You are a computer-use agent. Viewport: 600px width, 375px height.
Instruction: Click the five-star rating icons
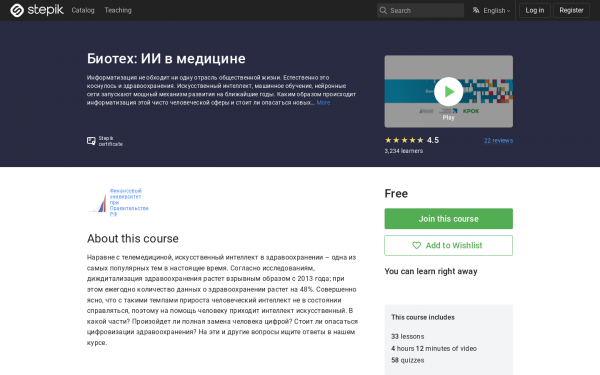(x=404, y=140)
